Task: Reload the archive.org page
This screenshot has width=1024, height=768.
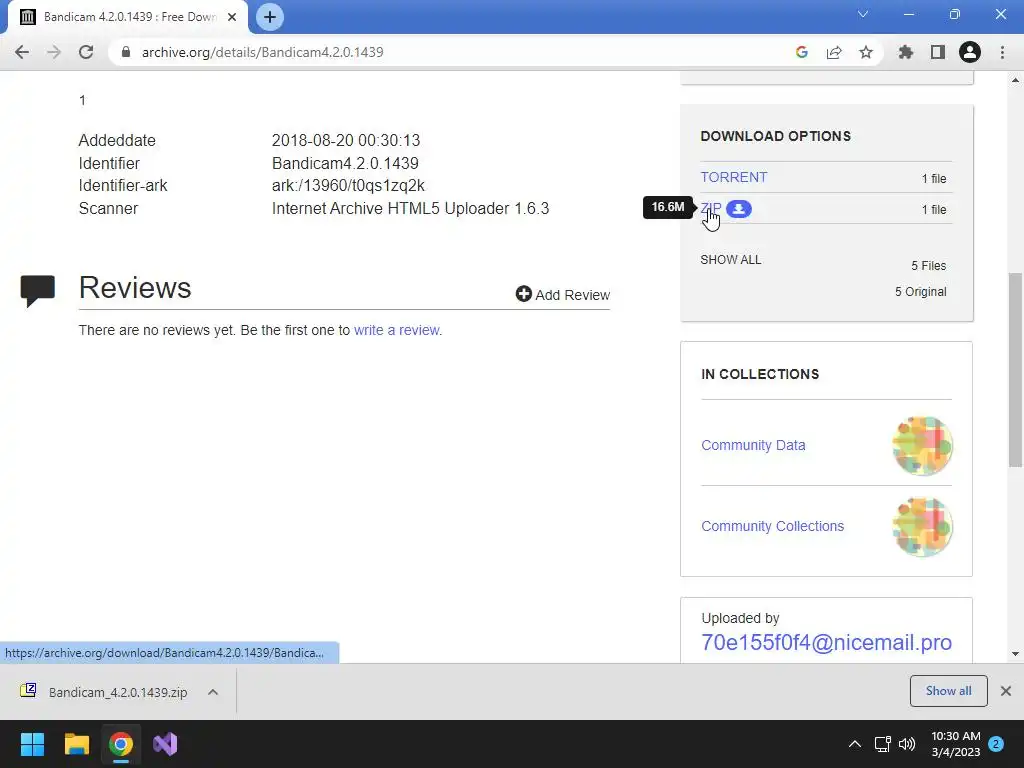Action: [x=86, y=52]
